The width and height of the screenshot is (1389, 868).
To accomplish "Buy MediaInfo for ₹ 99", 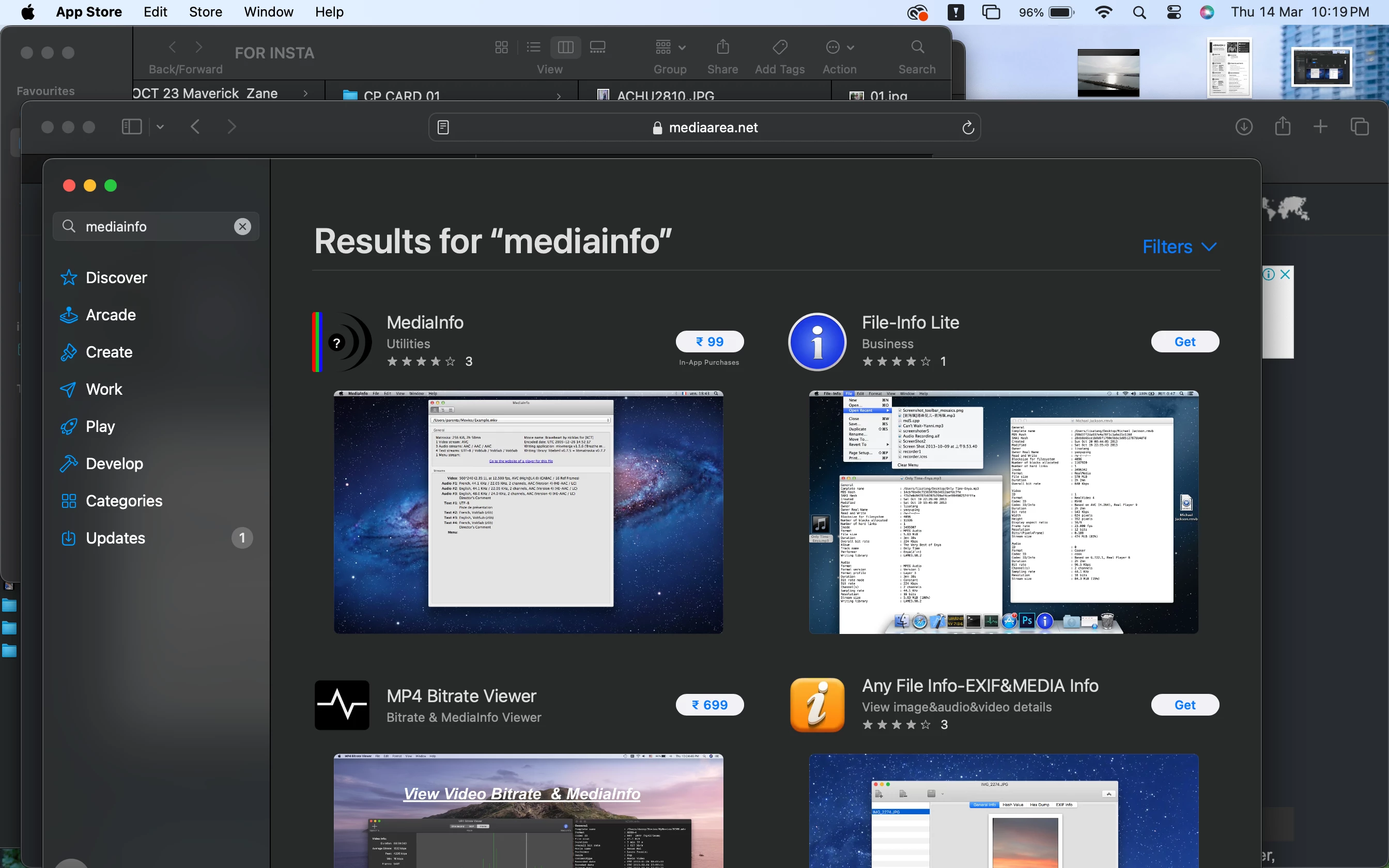I will coord(709,342).
